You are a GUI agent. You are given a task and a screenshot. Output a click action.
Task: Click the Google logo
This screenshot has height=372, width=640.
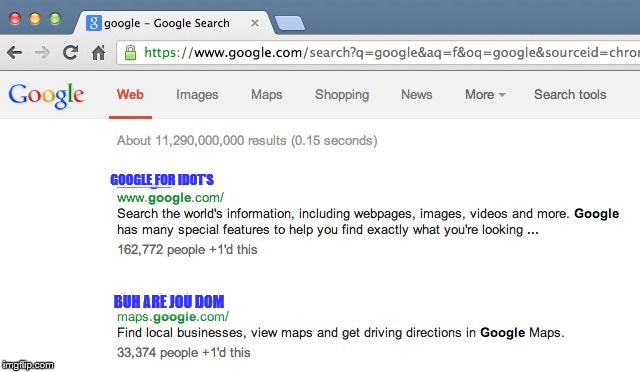[46, 96]
